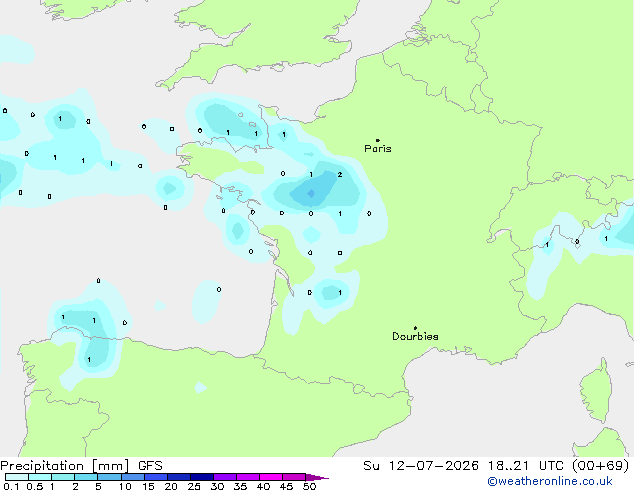Viewport: 634px width, 490px height.
Task: Click the 'Precipitation [mm]' title text
Action: click(x=65, y=466)
